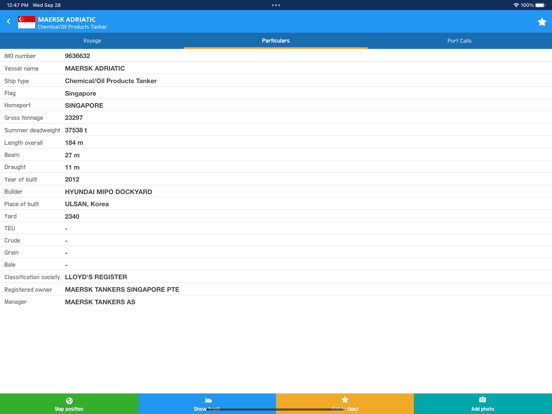Select Draught value 11 m

pyautogui.click(x=72, y=167)
